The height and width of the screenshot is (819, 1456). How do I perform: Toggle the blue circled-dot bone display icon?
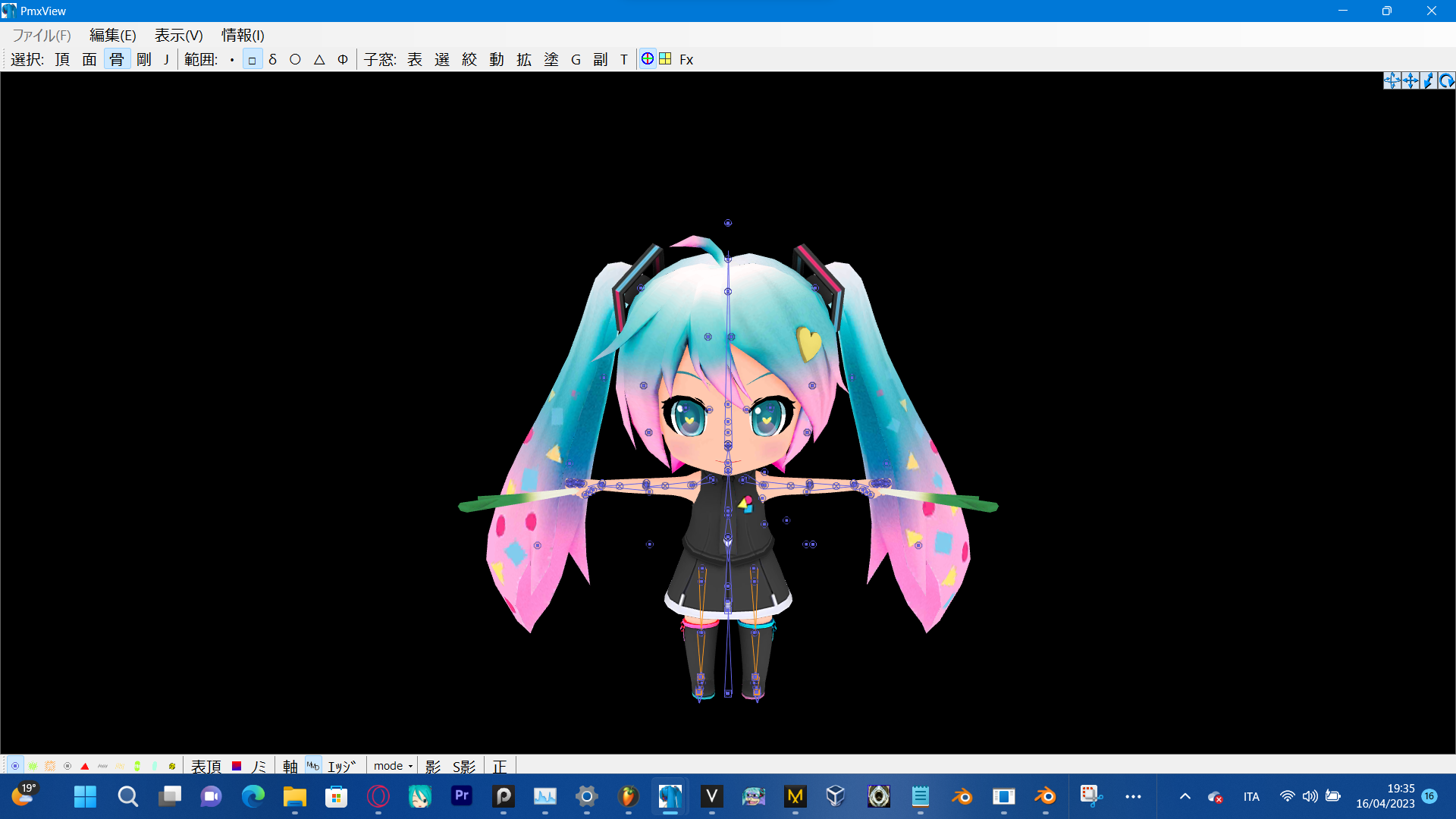point(15,766)
